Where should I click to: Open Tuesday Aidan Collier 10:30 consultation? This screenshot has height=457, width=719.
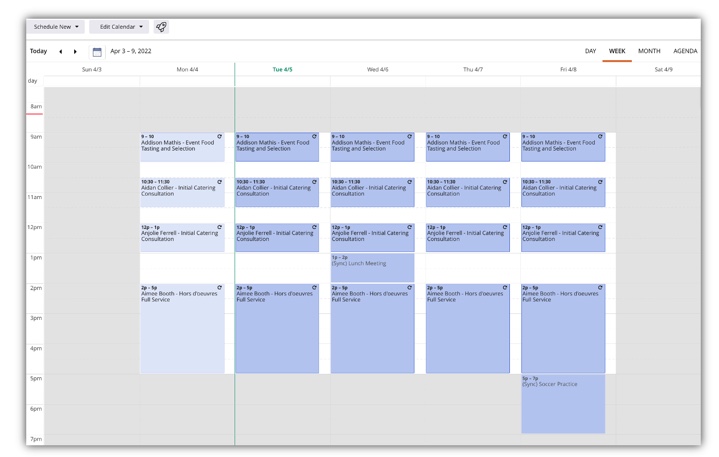[x=277, y=193]
